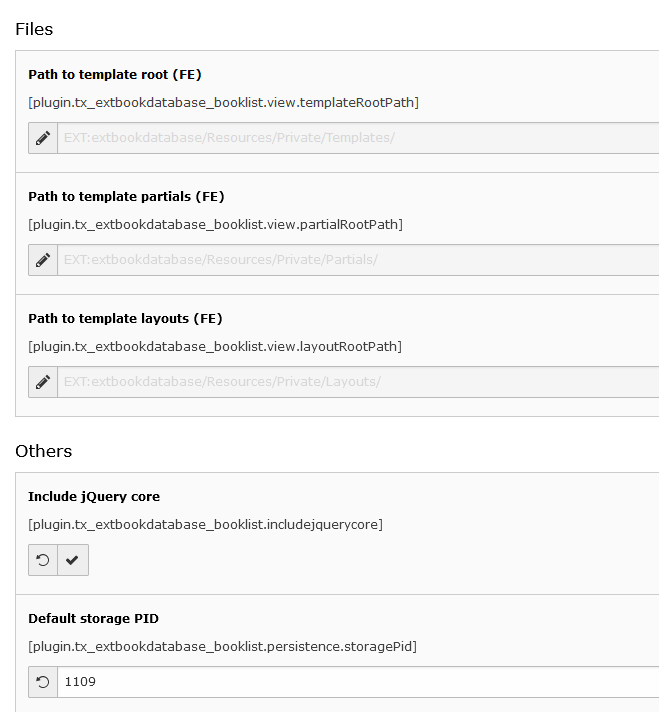Click the pencil icon beside Layouts path
The width and height of the screenshot is (659, 712).
pos(43,382)
